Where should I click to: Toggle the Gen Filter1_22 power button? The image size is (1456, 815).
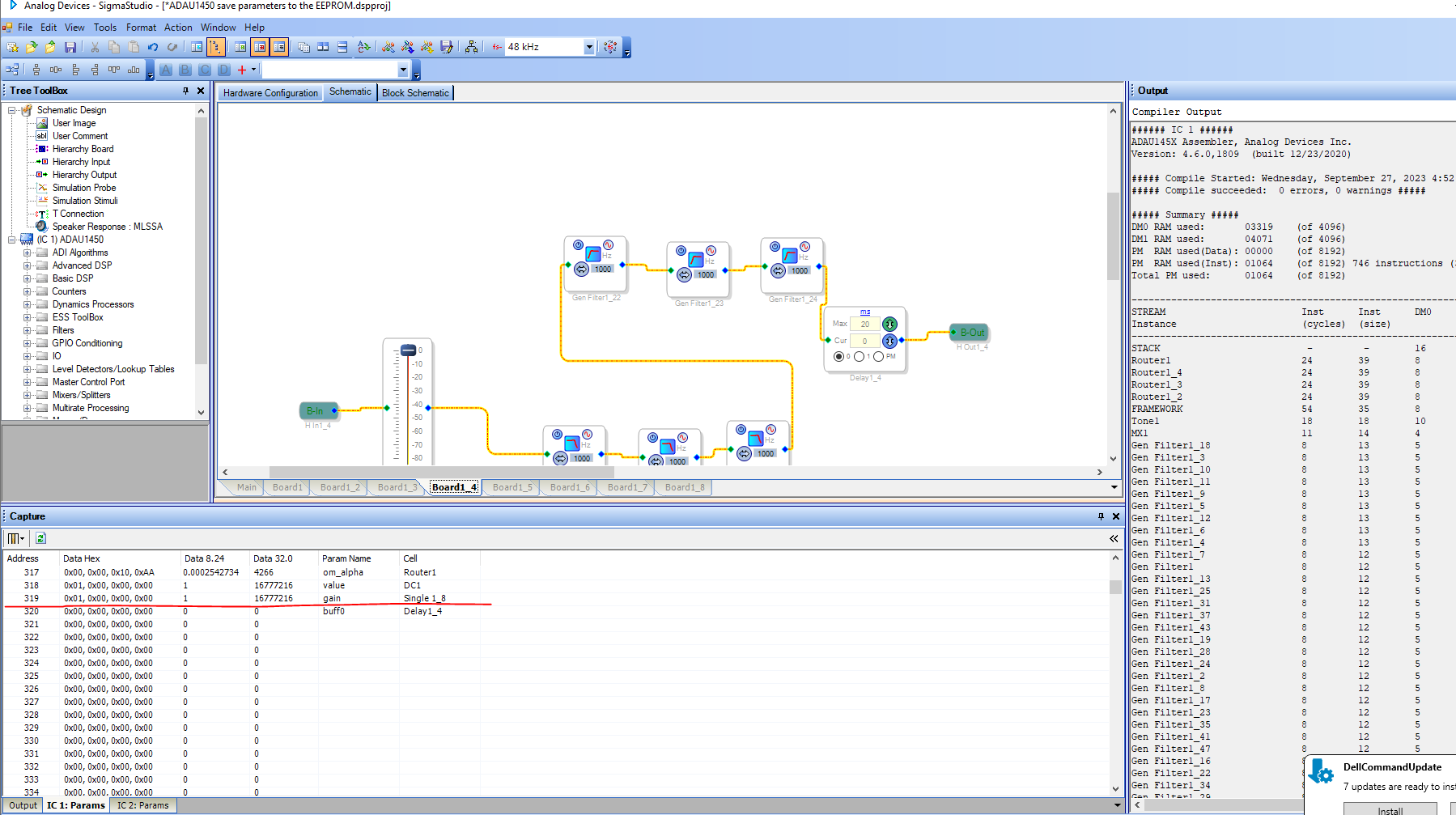[579, 244]
